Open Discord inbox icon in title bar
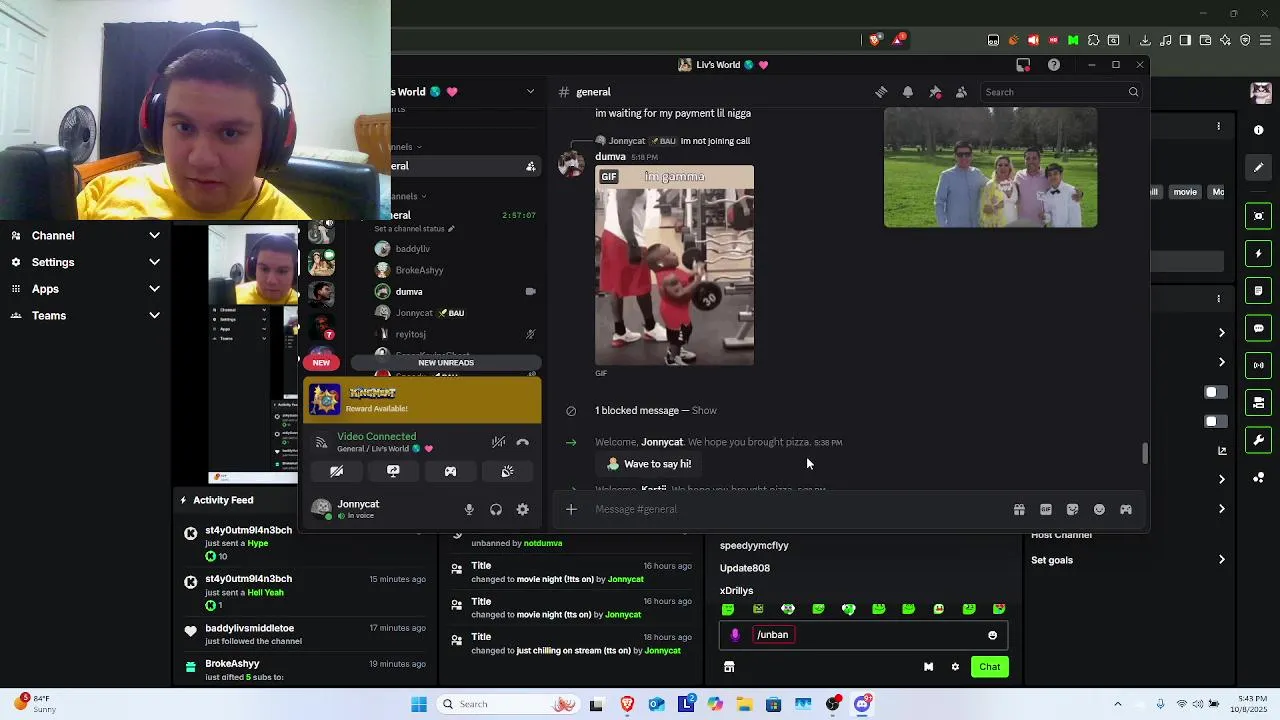Image resolution: width=1280 pixels, height=720 pixels. tap(1023, 65)
